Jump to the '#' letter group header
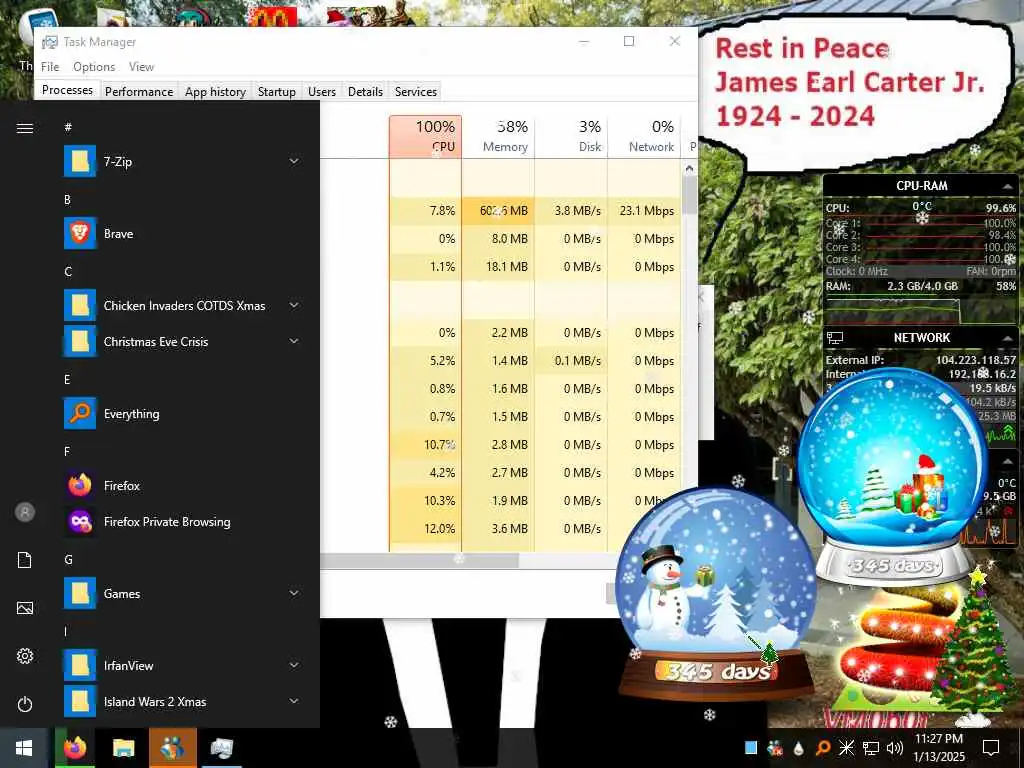This screenshot has height=768, width=1024. tap(68, 127)
